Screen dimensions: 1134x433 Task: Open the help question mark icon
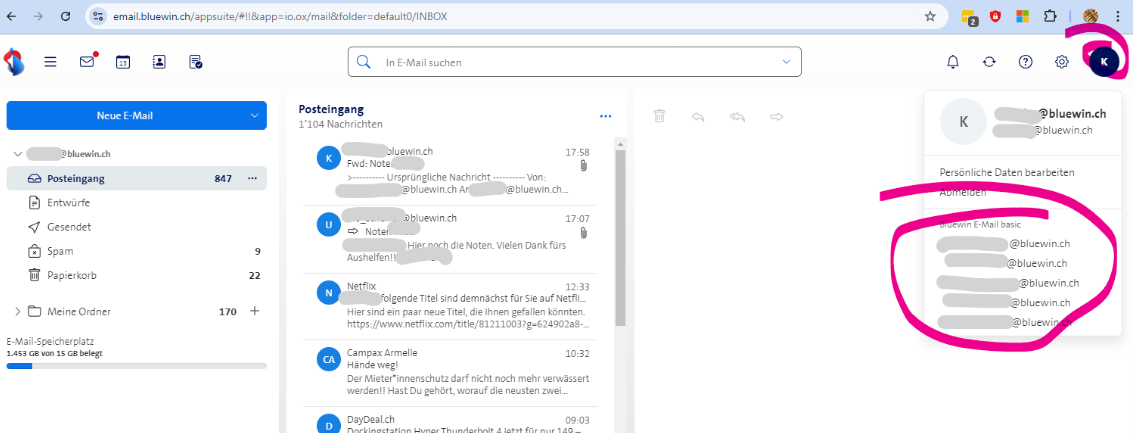pos(1026,62)
